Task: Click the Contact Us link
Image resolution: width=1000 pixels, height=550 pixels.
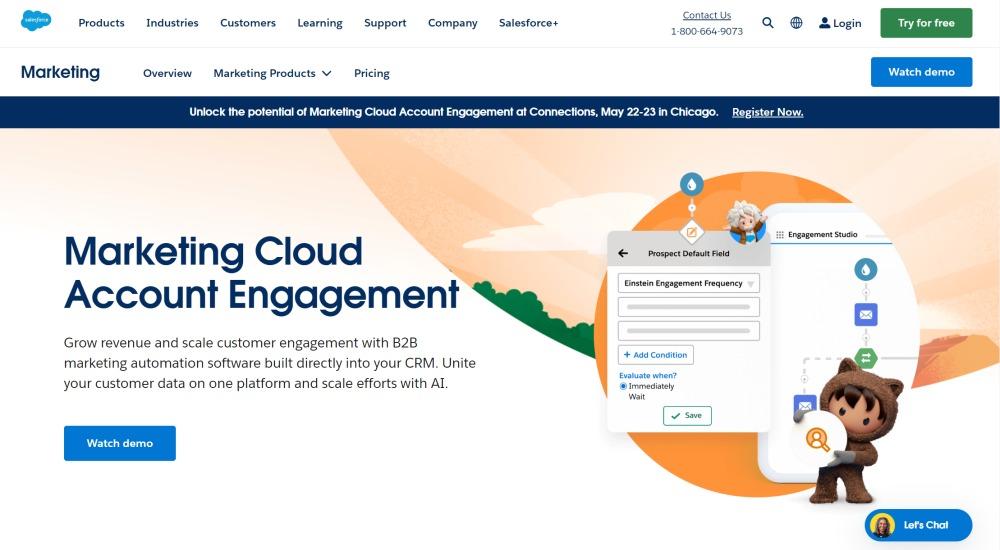Action: click(x=707, y=15)
